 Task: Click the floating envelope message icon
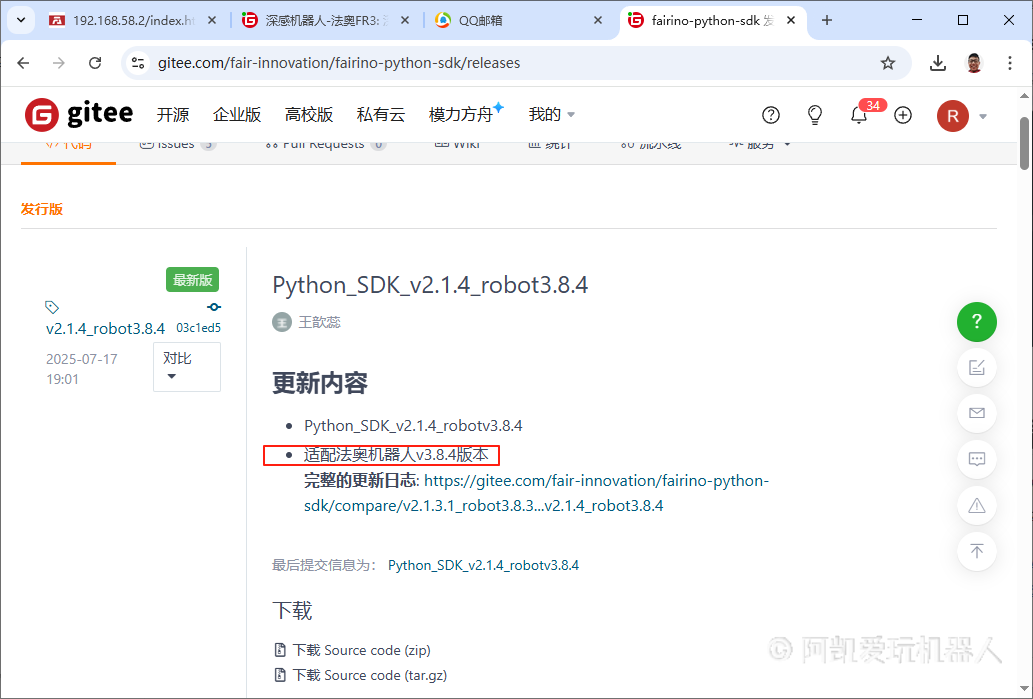pyautogui.click(x=977, y=413)
